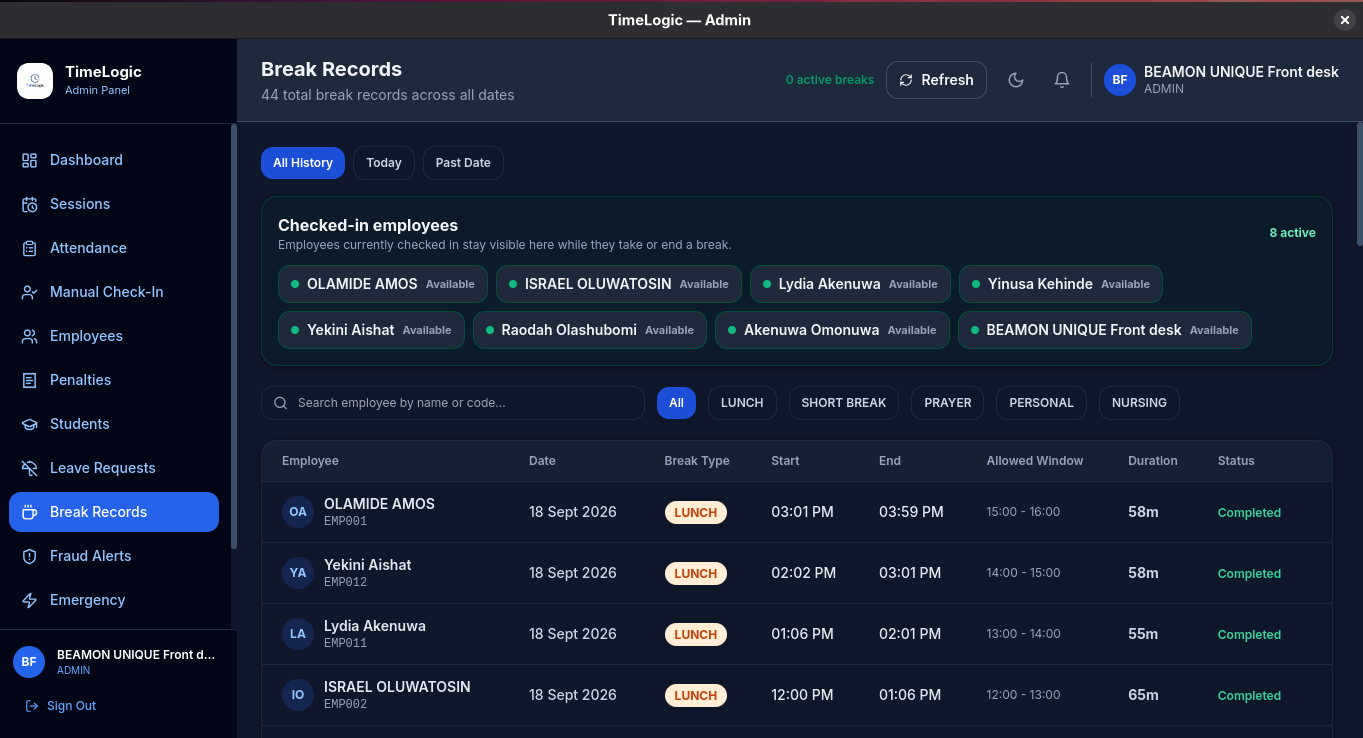Open Emergency section
The width and height of the screenshot is (1363, 738).
pos(114,600)
